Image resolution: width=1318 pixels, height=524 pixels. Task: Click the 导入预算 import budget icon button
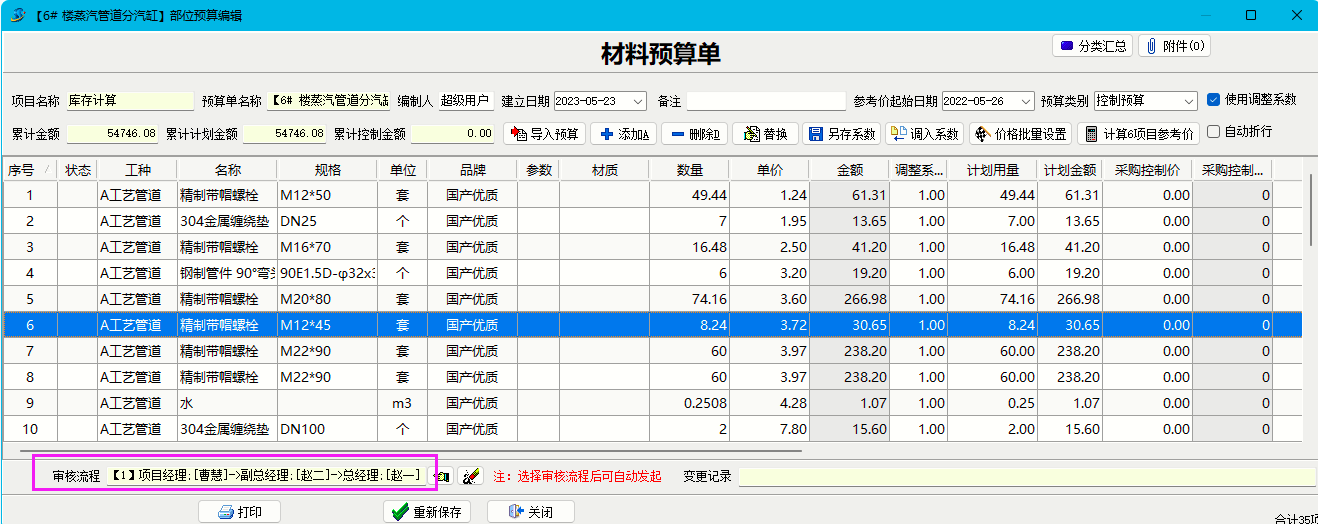coord(544,134)
